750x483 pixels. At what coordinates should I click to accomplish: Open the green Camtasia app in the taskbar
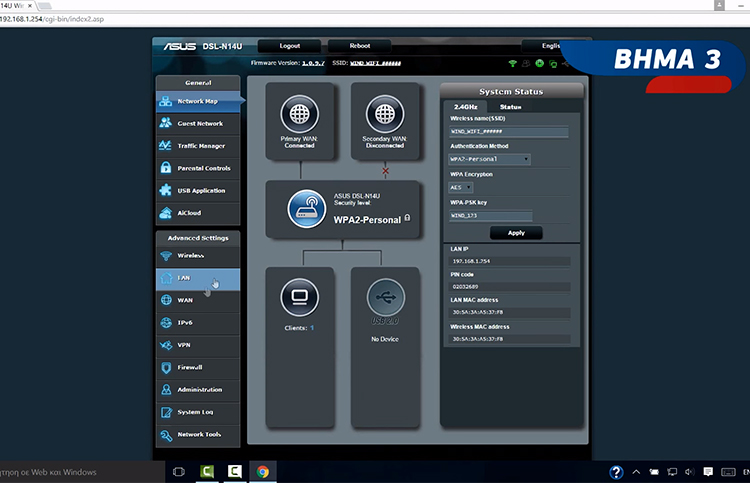point(207,472)
